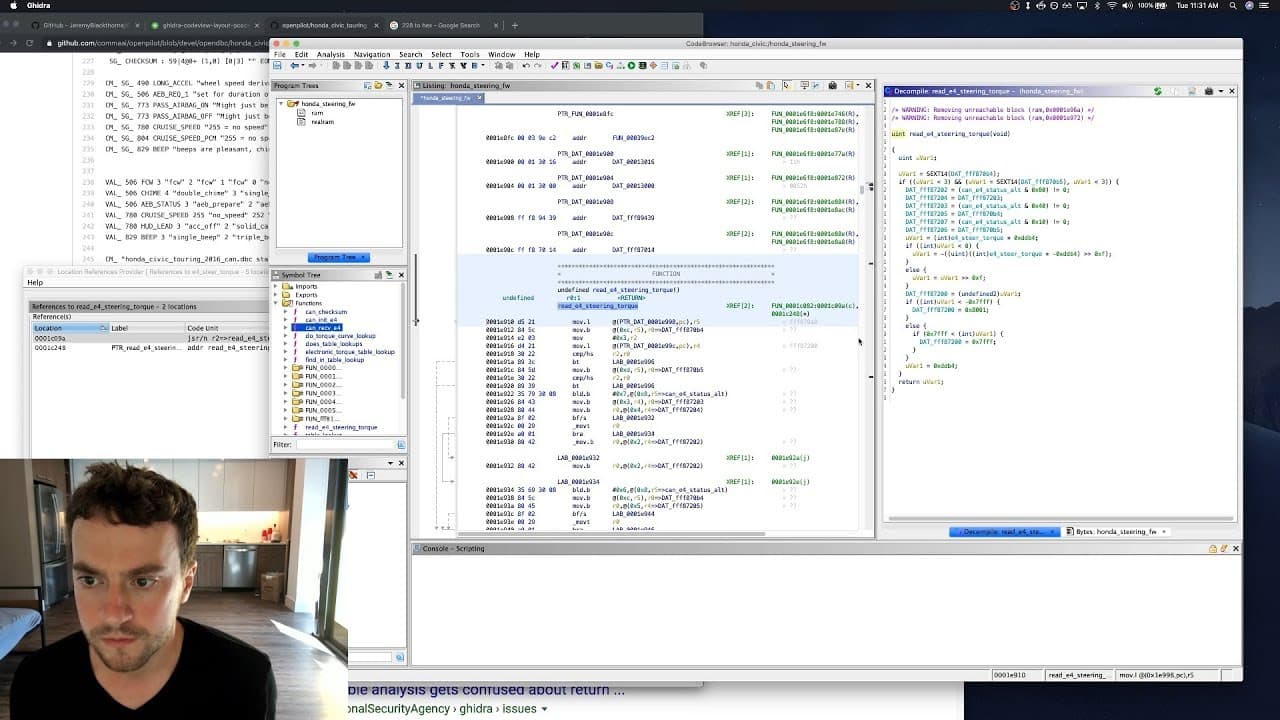Image resolution: width=1280 pixels, height=720 pixels.
Task: Click the green re-decompile refresh icon
Action: coord(1157,91)
